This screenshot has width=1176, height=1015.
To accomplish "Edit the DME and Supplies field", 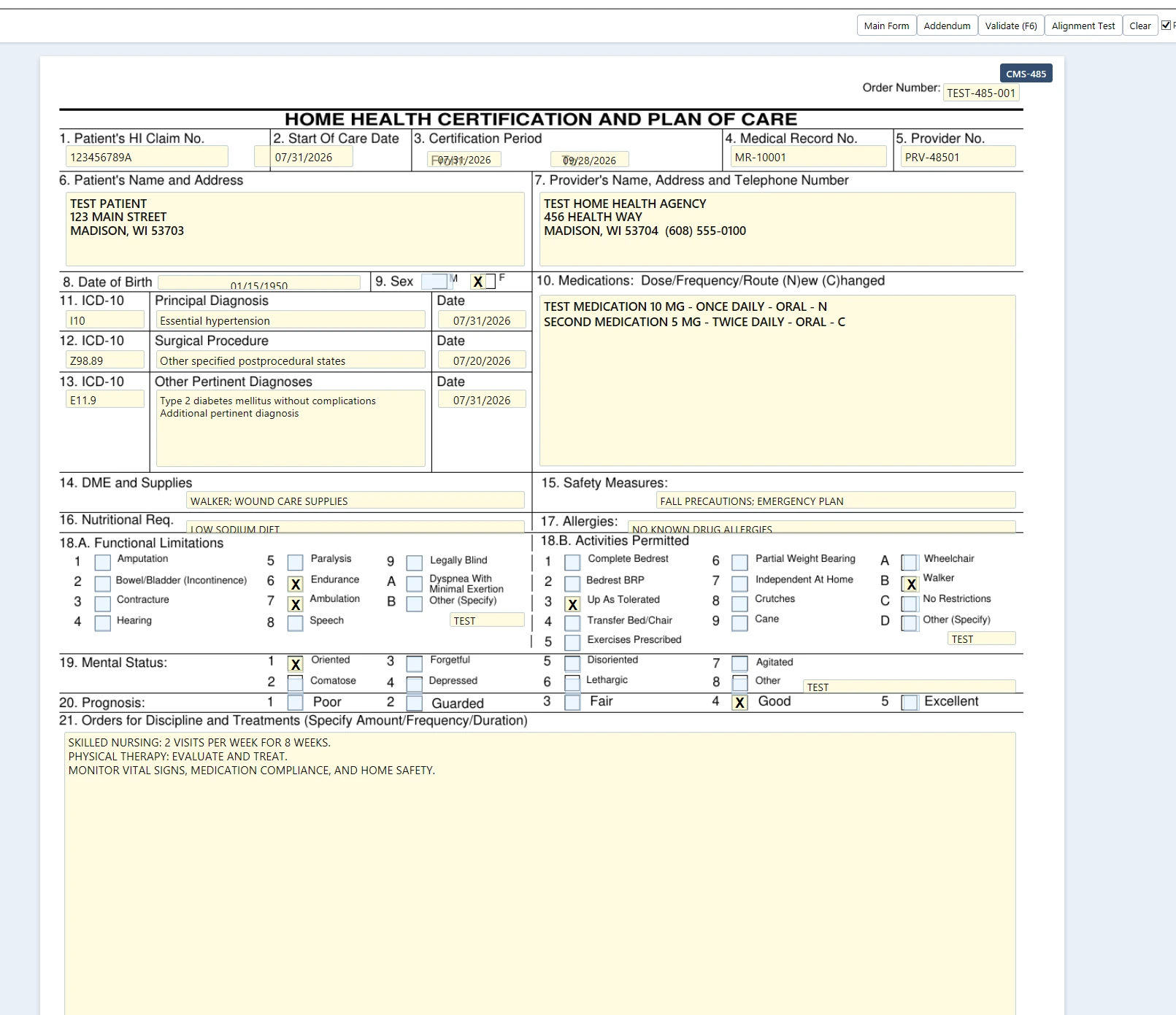I will point(355,501).
